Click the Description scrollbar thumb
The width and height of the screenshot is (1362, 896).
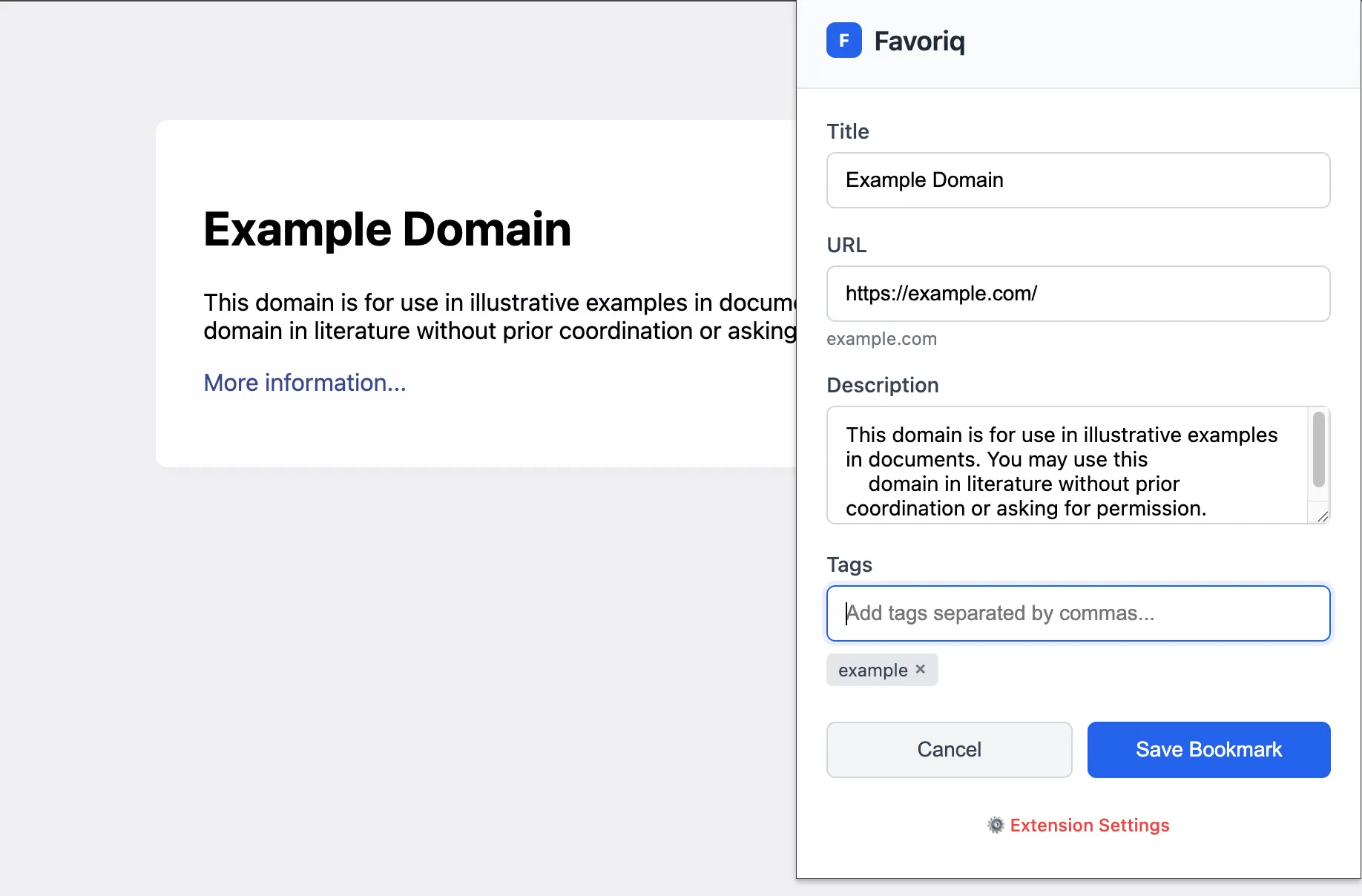(x=1318, y=449)
